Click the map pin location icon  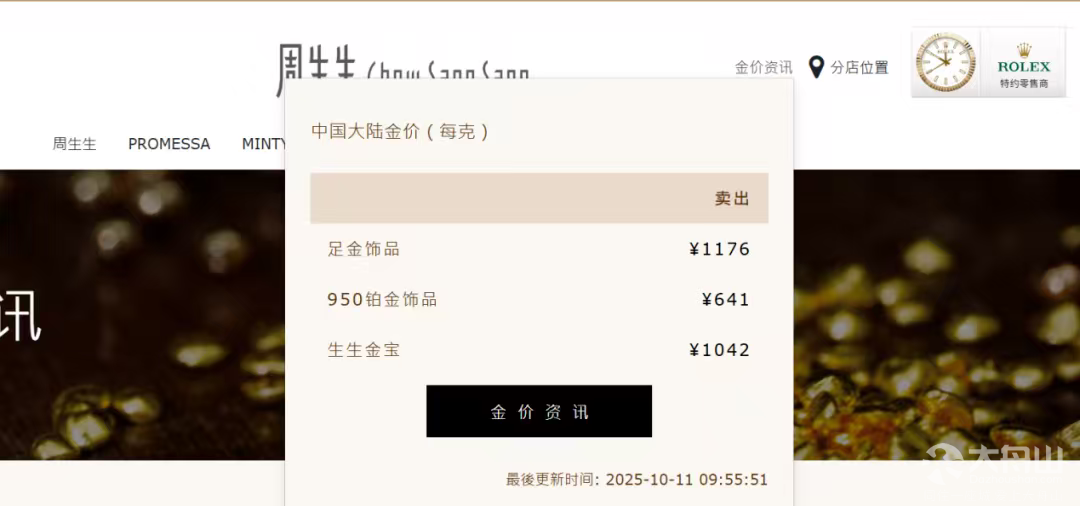pyautogui.click(x=816, y=67)
